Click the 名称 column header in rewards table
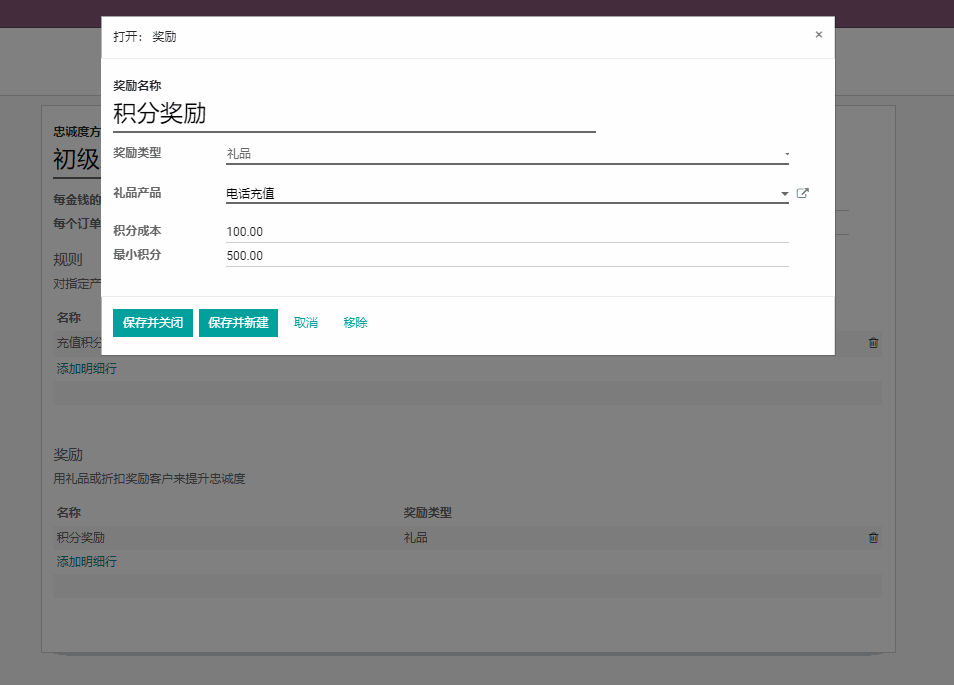This screenshot has width=954, height=685. click(69, 513)
